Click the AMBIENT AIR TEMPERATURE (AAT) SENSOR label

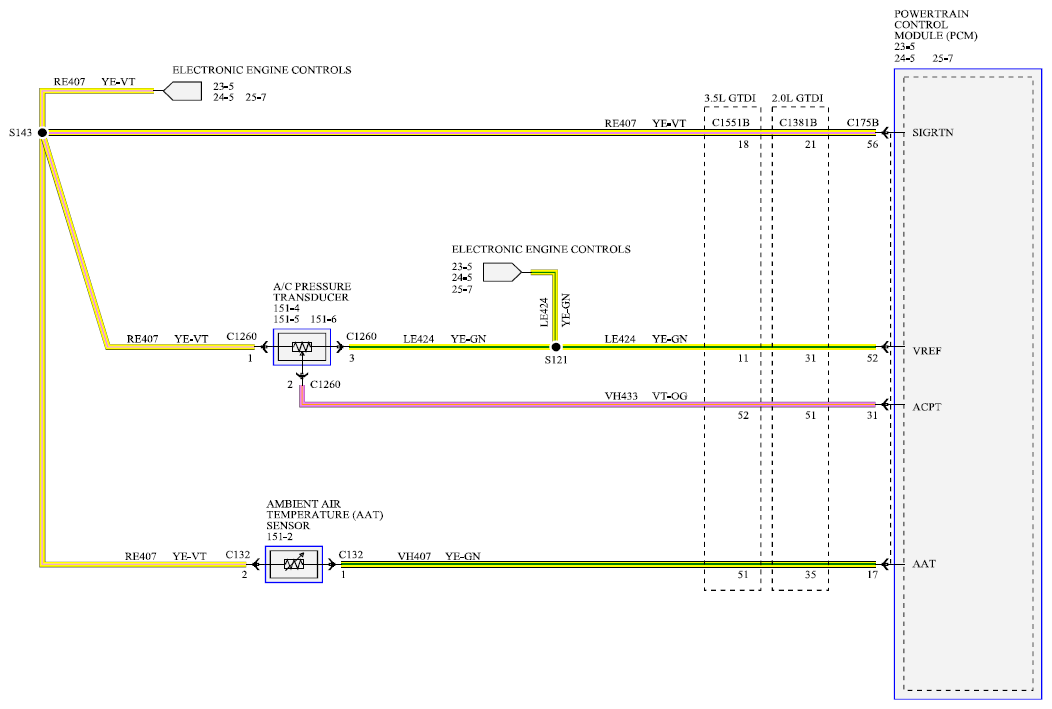pyautogui.click(x=325, y=514)
